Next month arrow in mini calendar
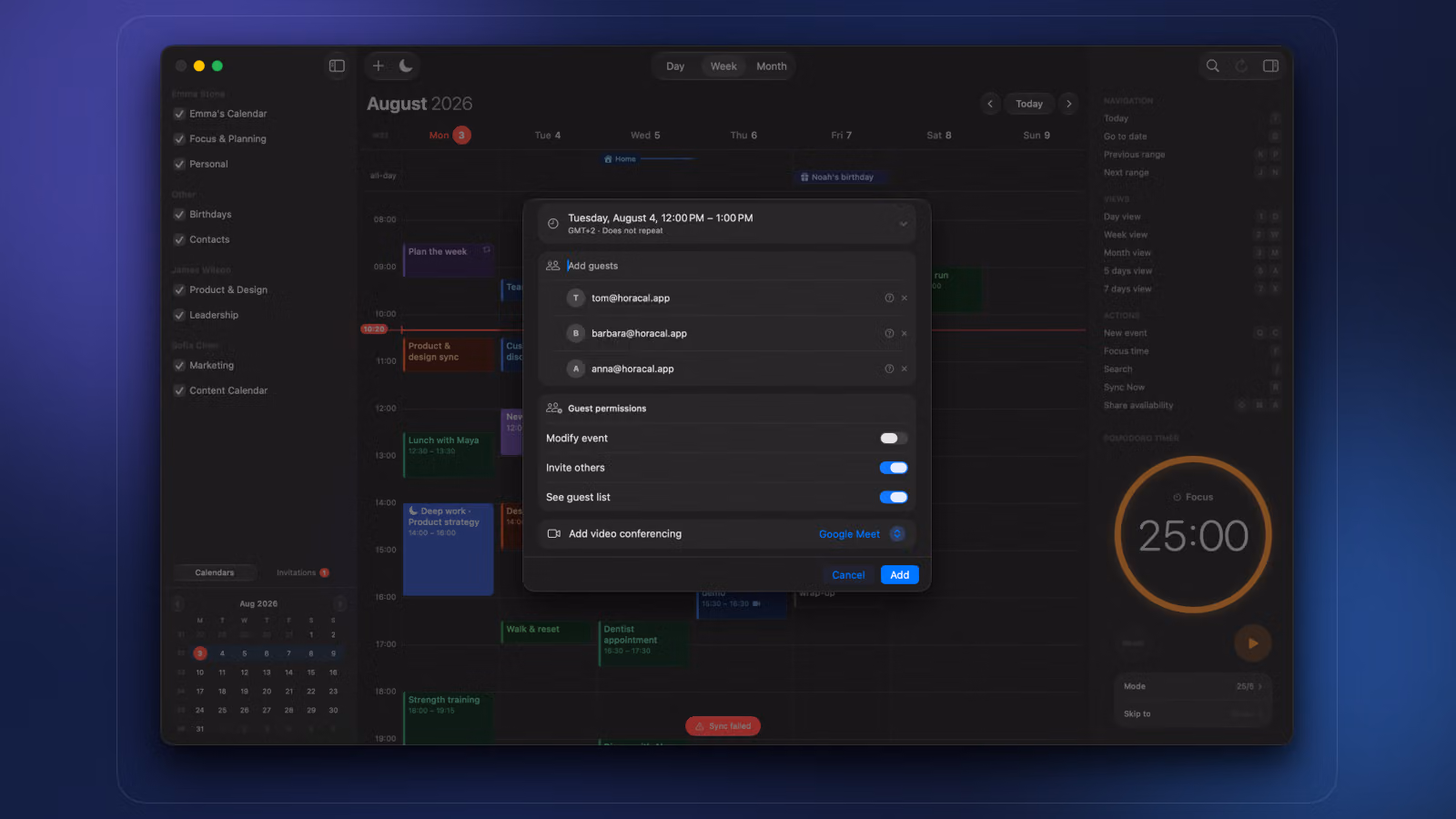 pyautogui.click(x=339, y=603)
